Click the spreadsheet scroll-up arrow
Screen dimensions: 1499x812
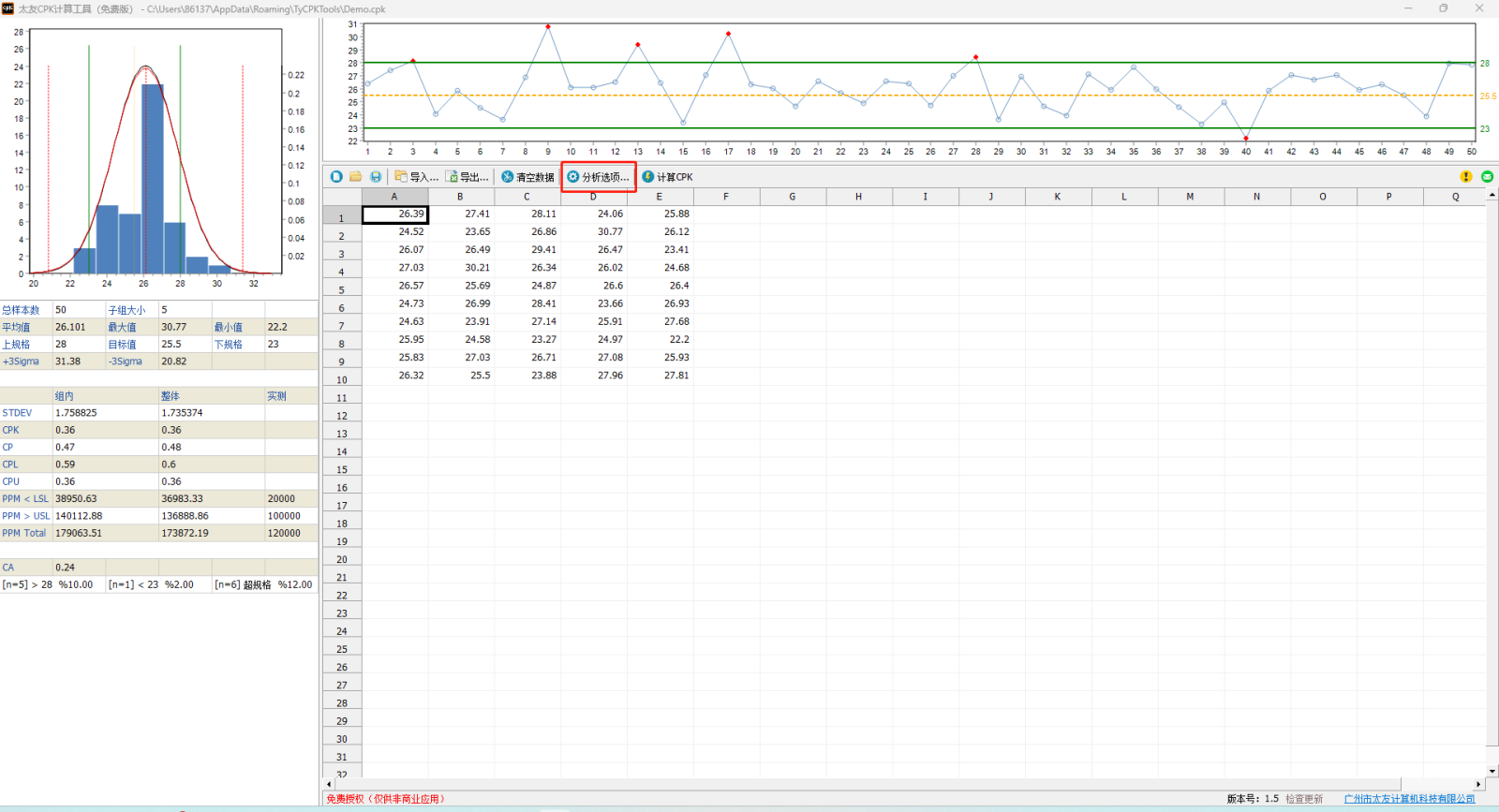pos(1492,195)
